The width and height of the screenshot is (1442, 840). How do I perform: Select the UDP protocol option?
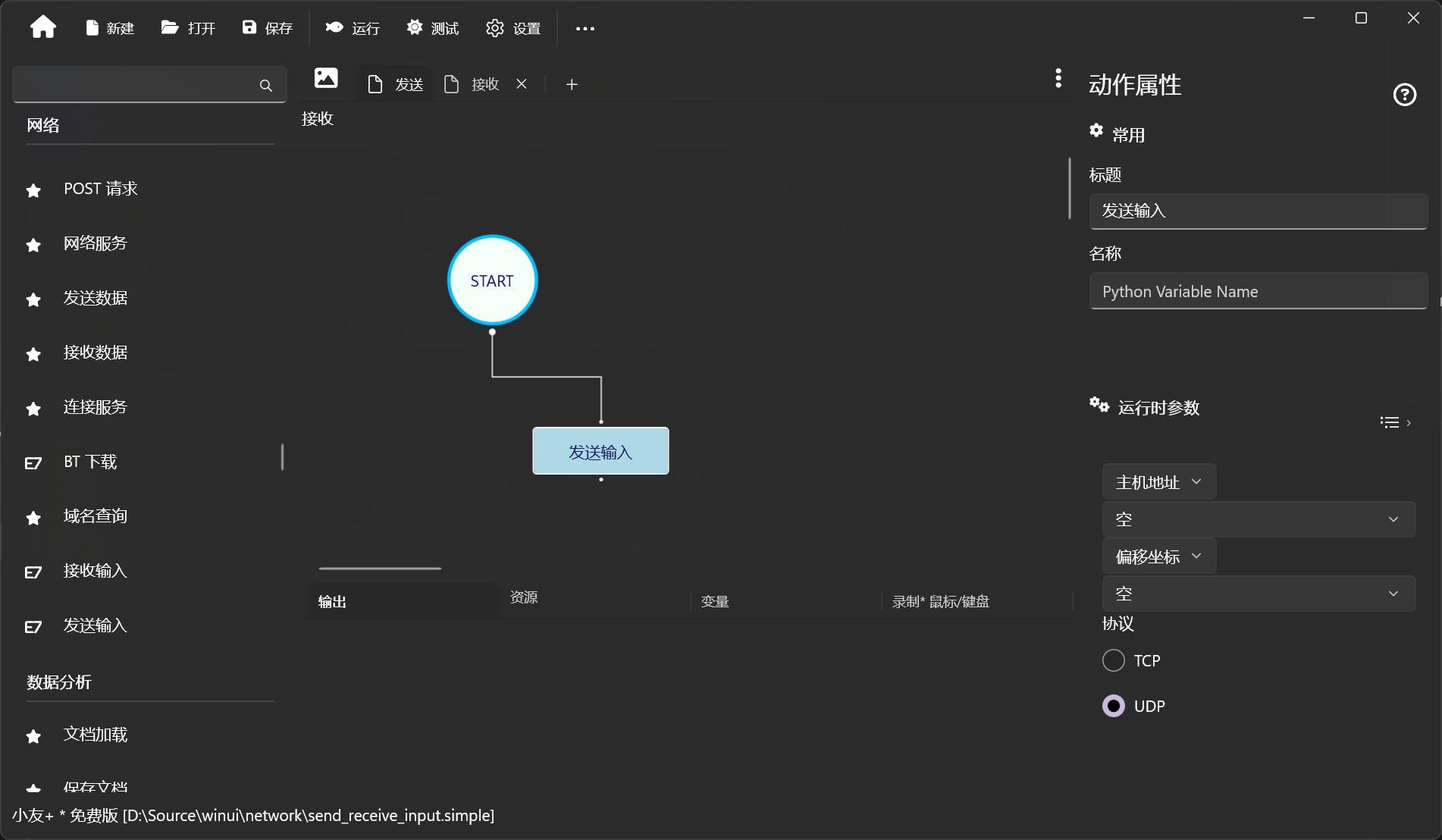pos(1112,706)
